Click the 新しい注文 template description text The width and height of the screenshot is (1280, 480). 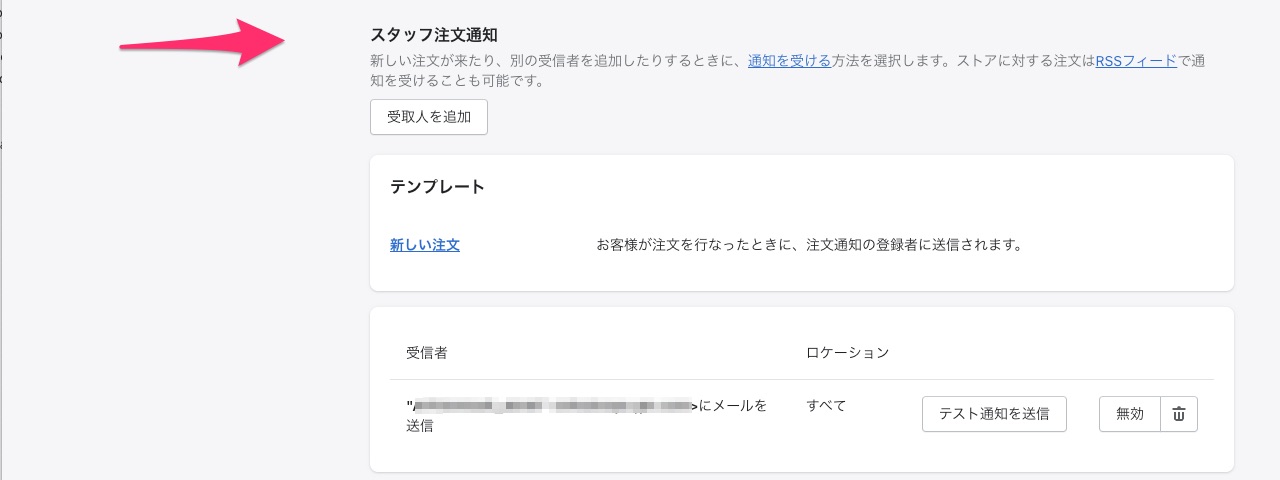click(808, 244)
